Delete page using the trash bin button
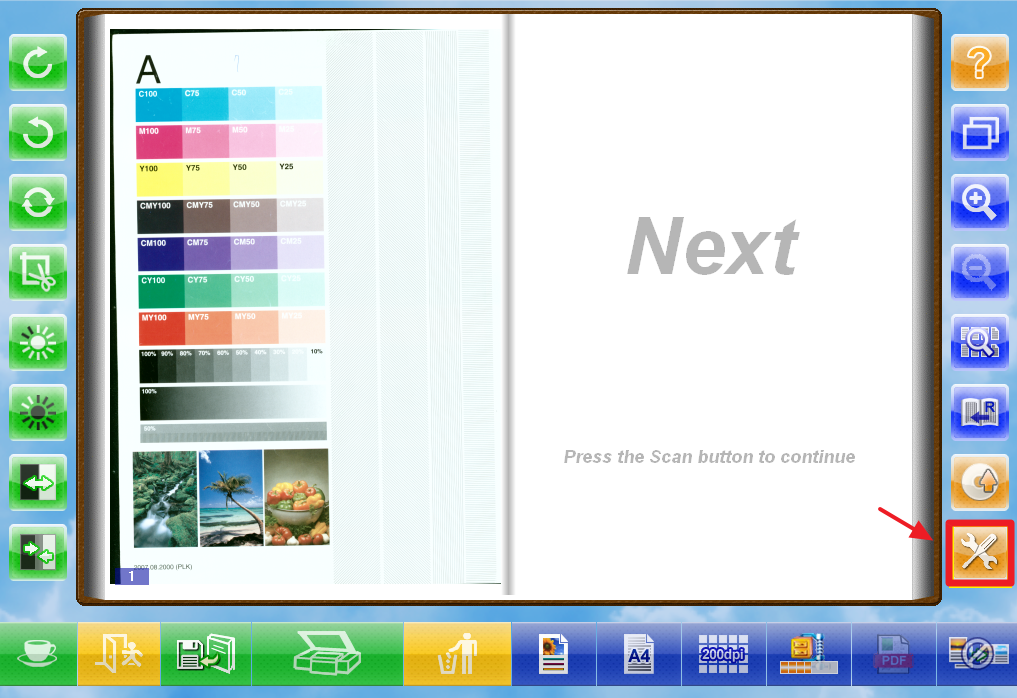This screenshot has height=698, width=1017. pyautogui.click(x=457, y=655)
